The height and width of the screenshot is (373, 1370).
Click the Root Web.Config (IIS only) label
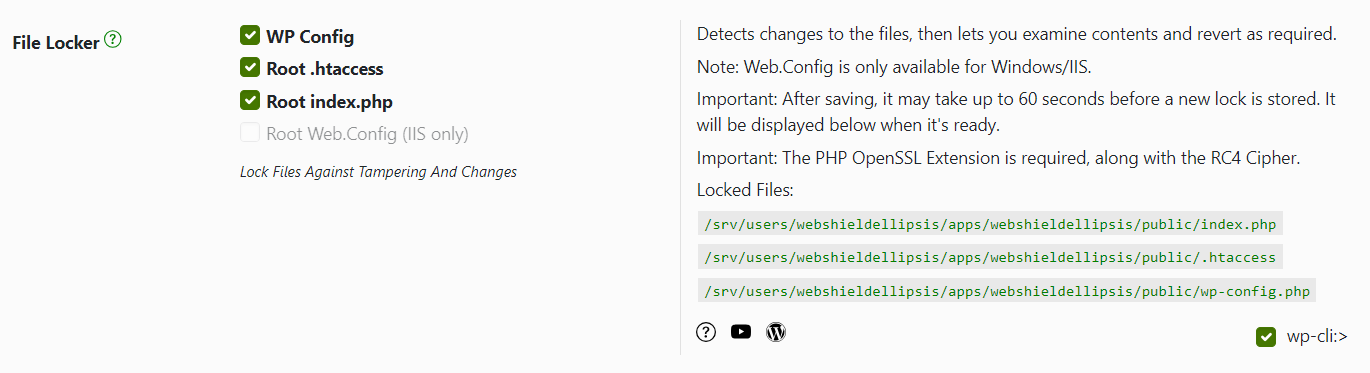pos(367,134)
